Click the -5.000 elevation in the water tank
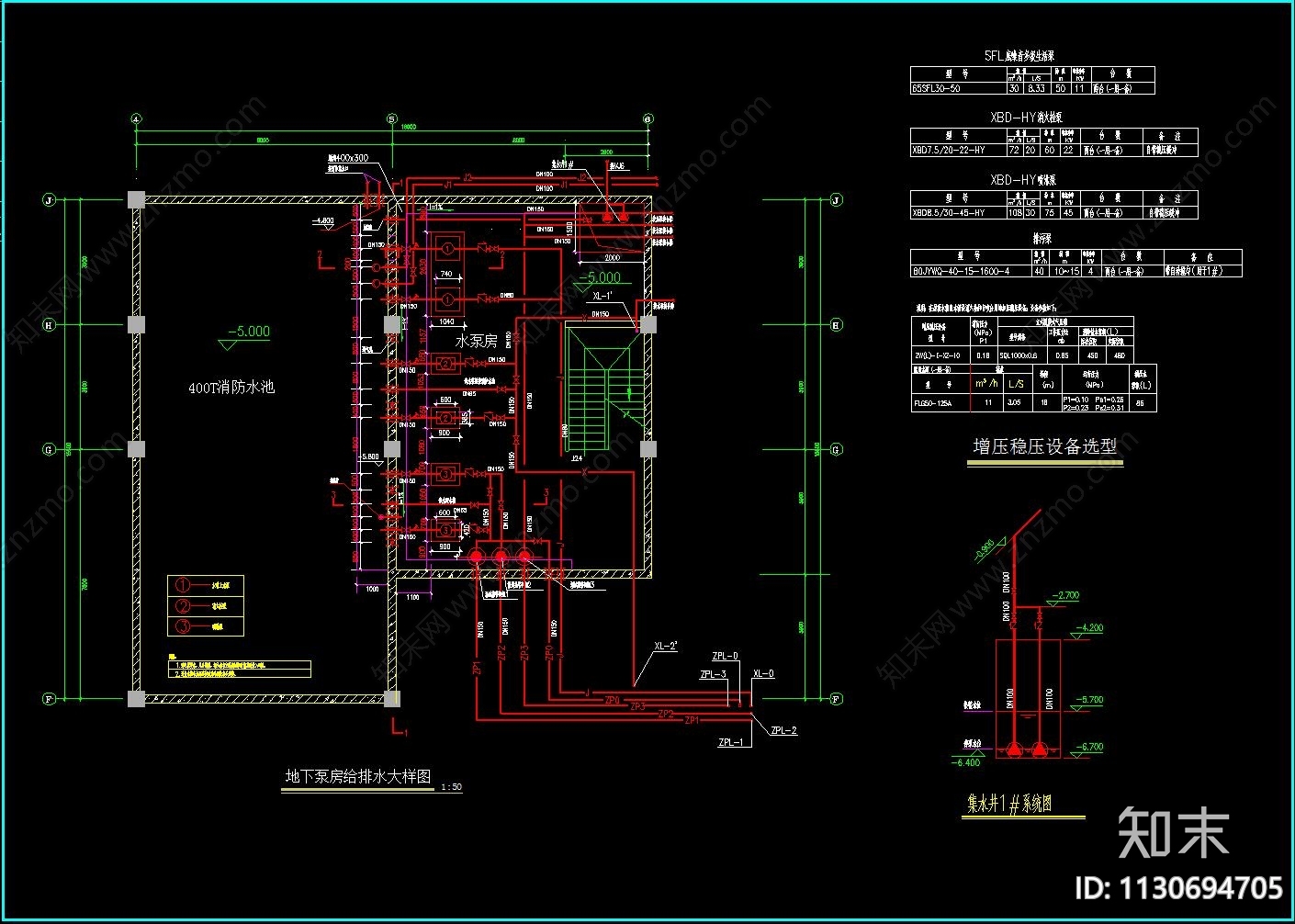Screen dimensions: 1295x924 (x=249, y=332)
